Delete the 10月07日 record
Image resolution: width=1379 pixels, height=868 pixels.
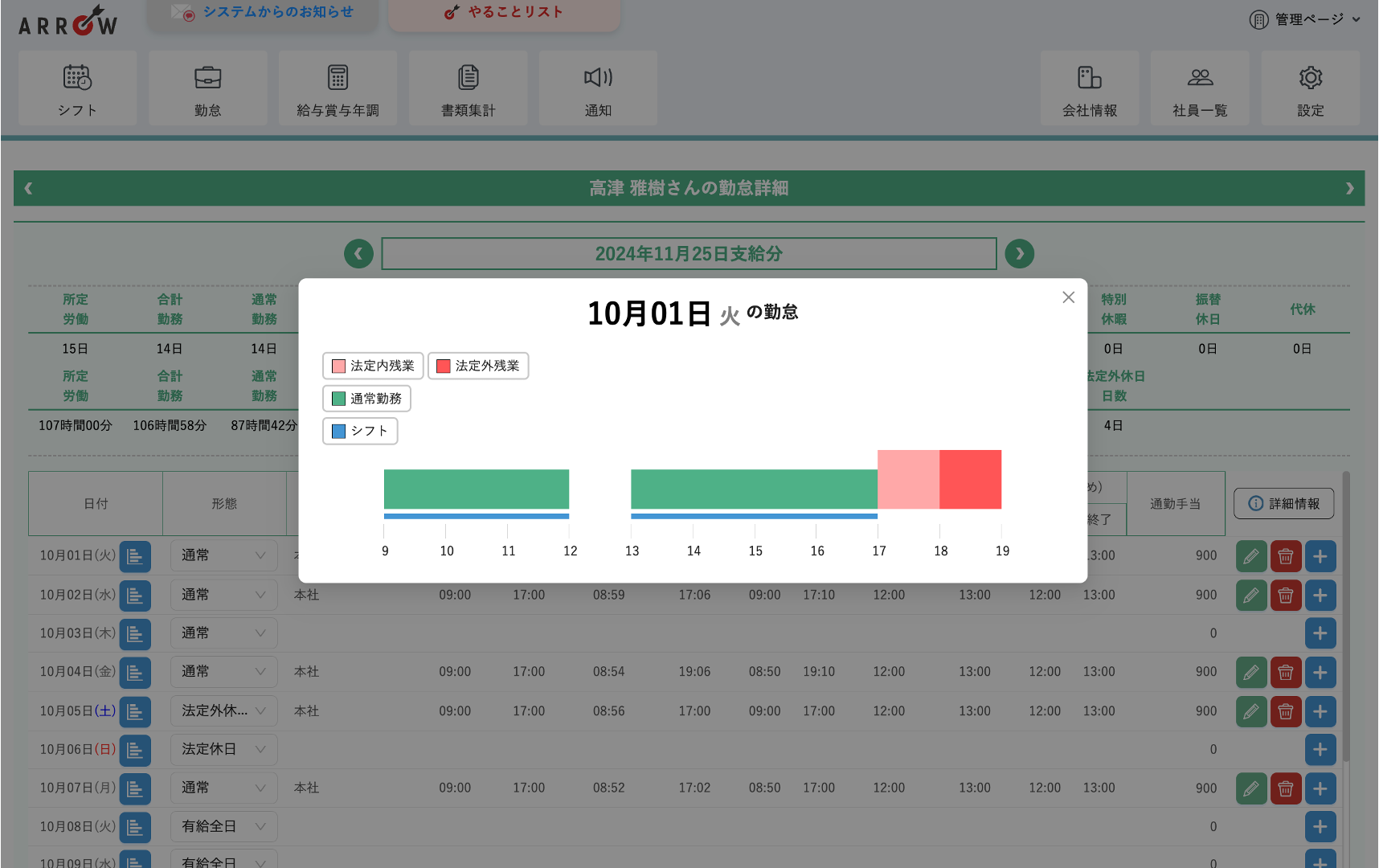click(x=1286, y=788)
